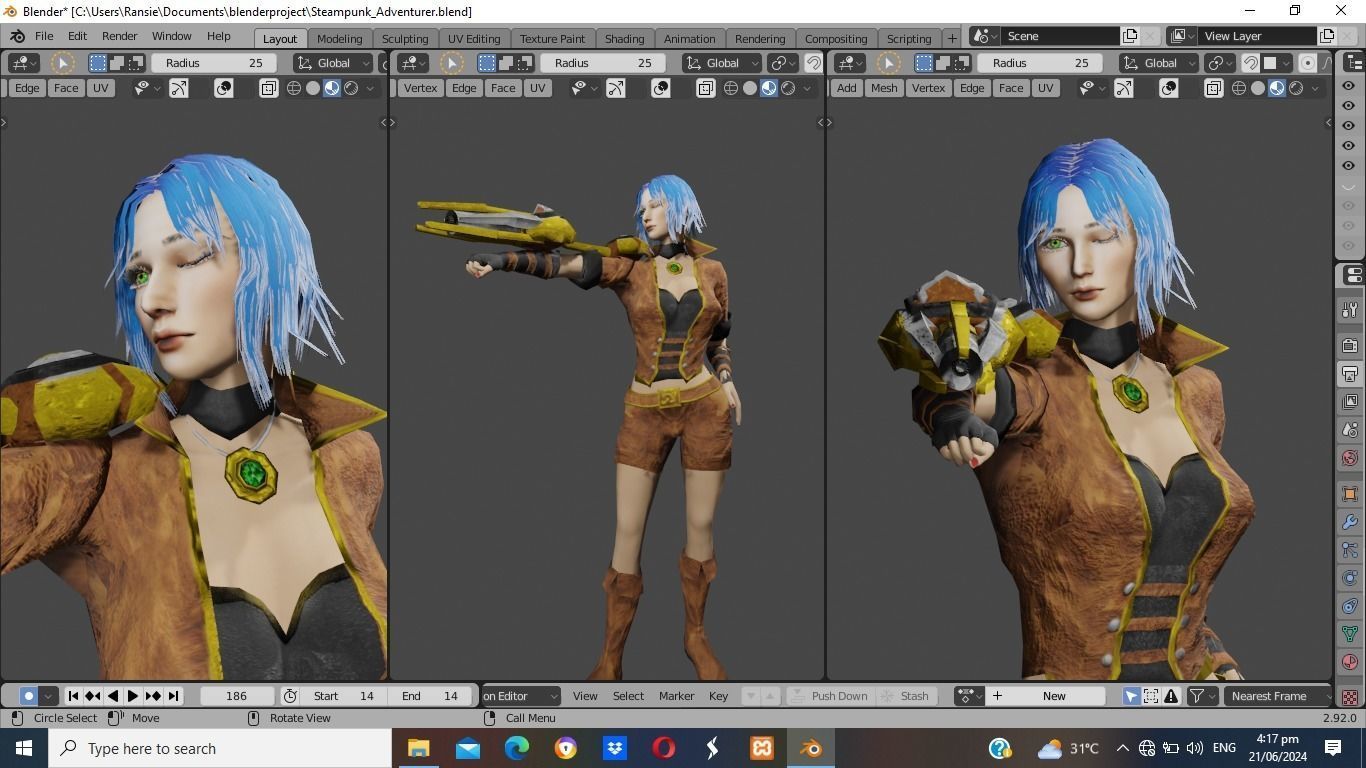Open the Render menu
Screen dimensions: 1366x768
tap(119, 36)
